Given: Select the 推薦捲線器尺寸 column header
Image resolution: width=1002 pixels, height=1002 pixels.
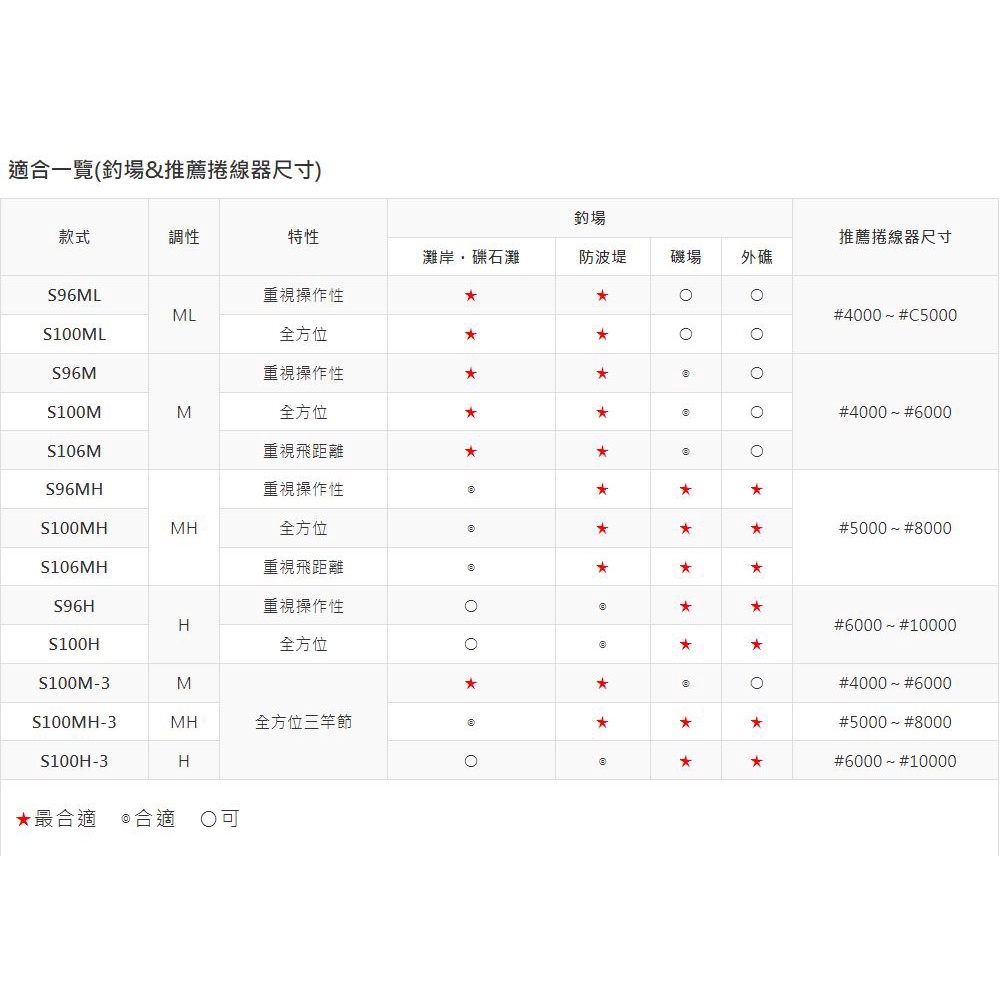Looking at the screenshot, I should point(895,237).
